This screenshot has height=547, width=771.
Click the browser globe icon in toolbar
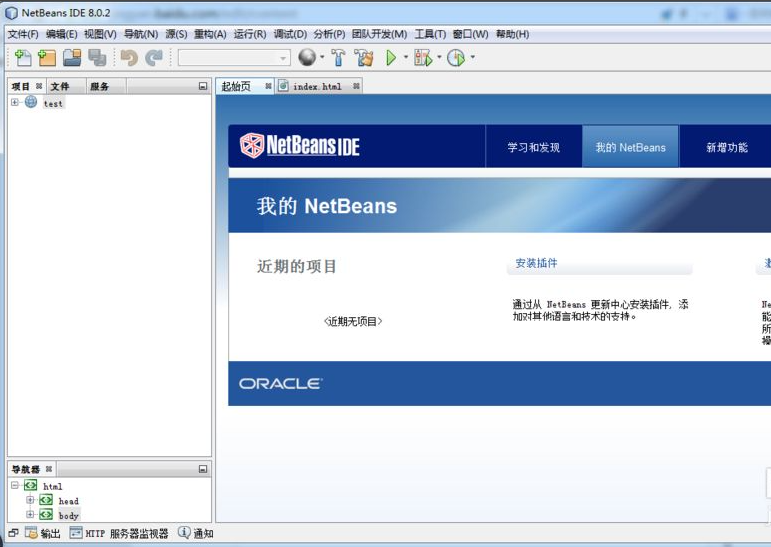(x=307, y=57)
